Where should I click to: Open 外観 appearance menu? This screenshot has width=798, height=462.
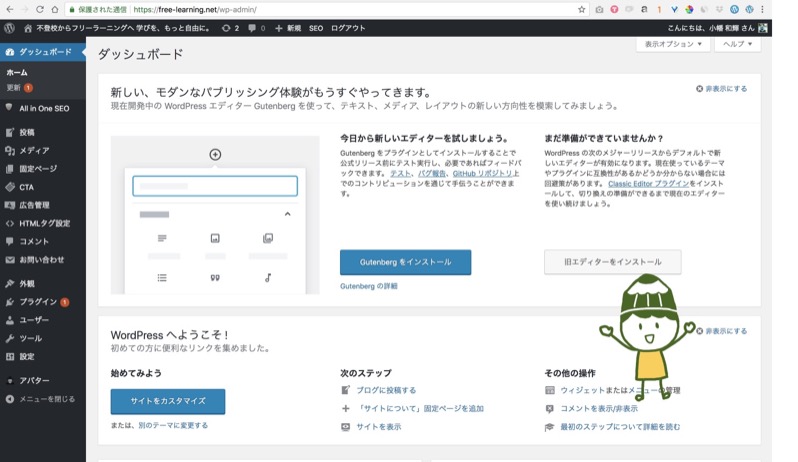tap(43, 284)
